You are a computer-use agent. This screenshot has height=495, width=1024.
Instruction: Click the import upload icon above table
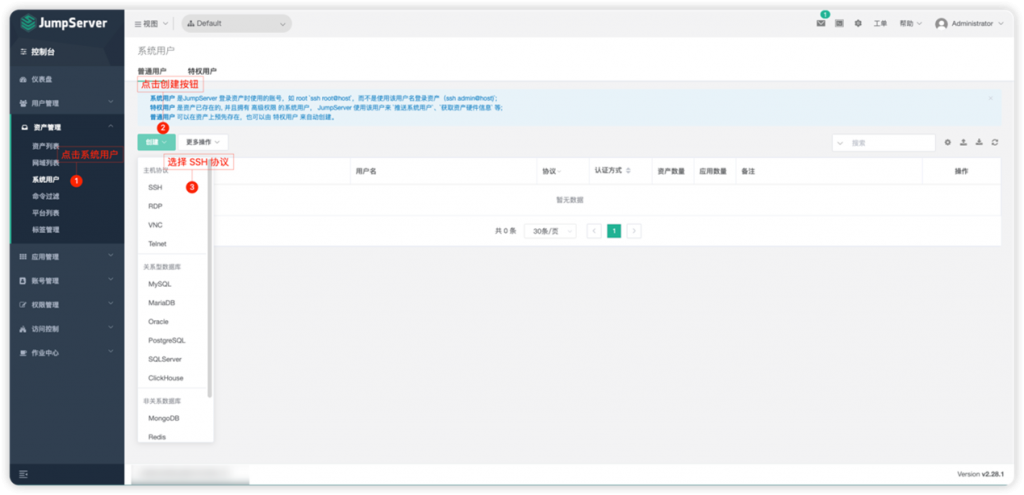963,142
